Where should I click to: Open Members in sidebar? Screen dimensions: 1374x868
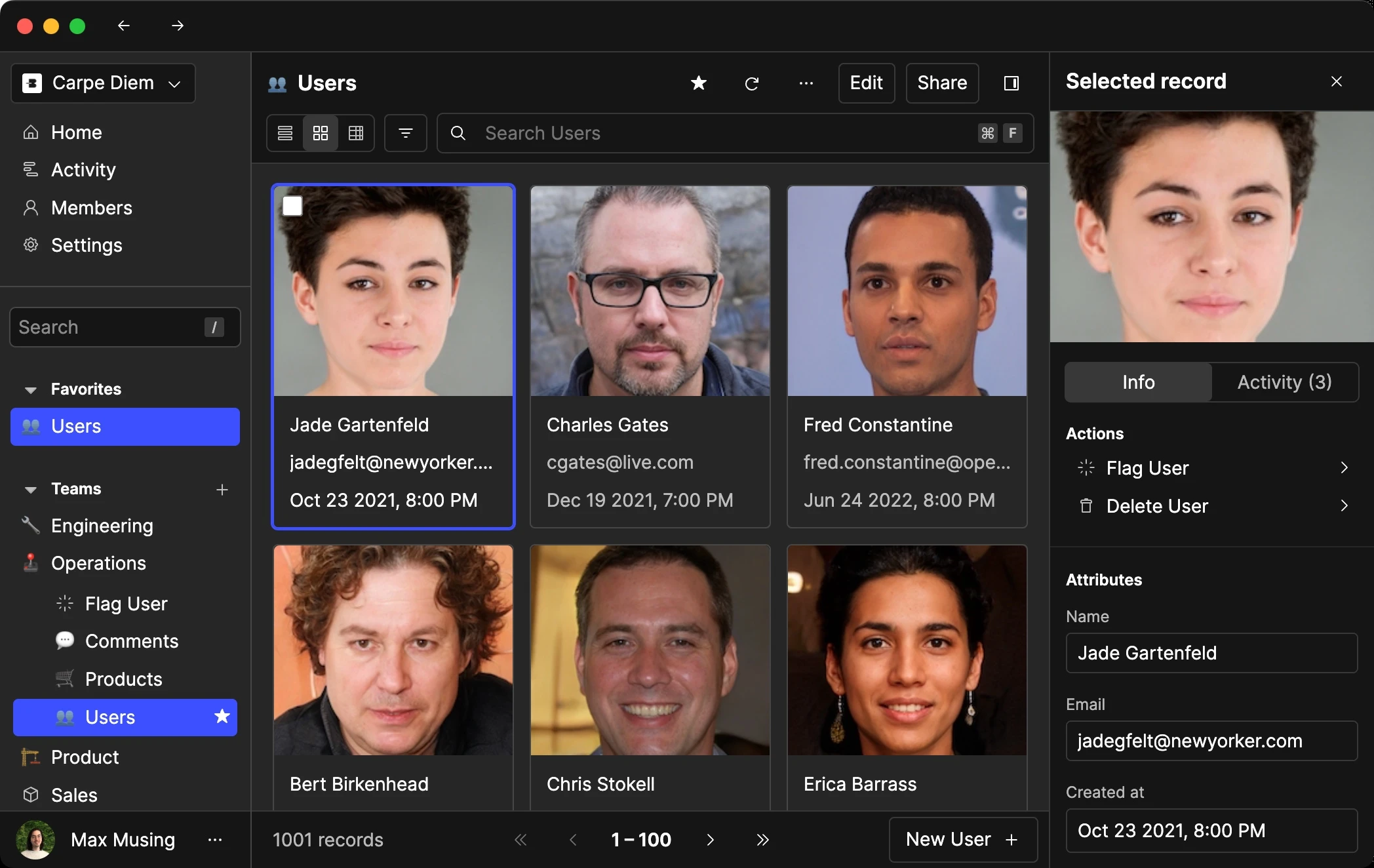point(92,208)
